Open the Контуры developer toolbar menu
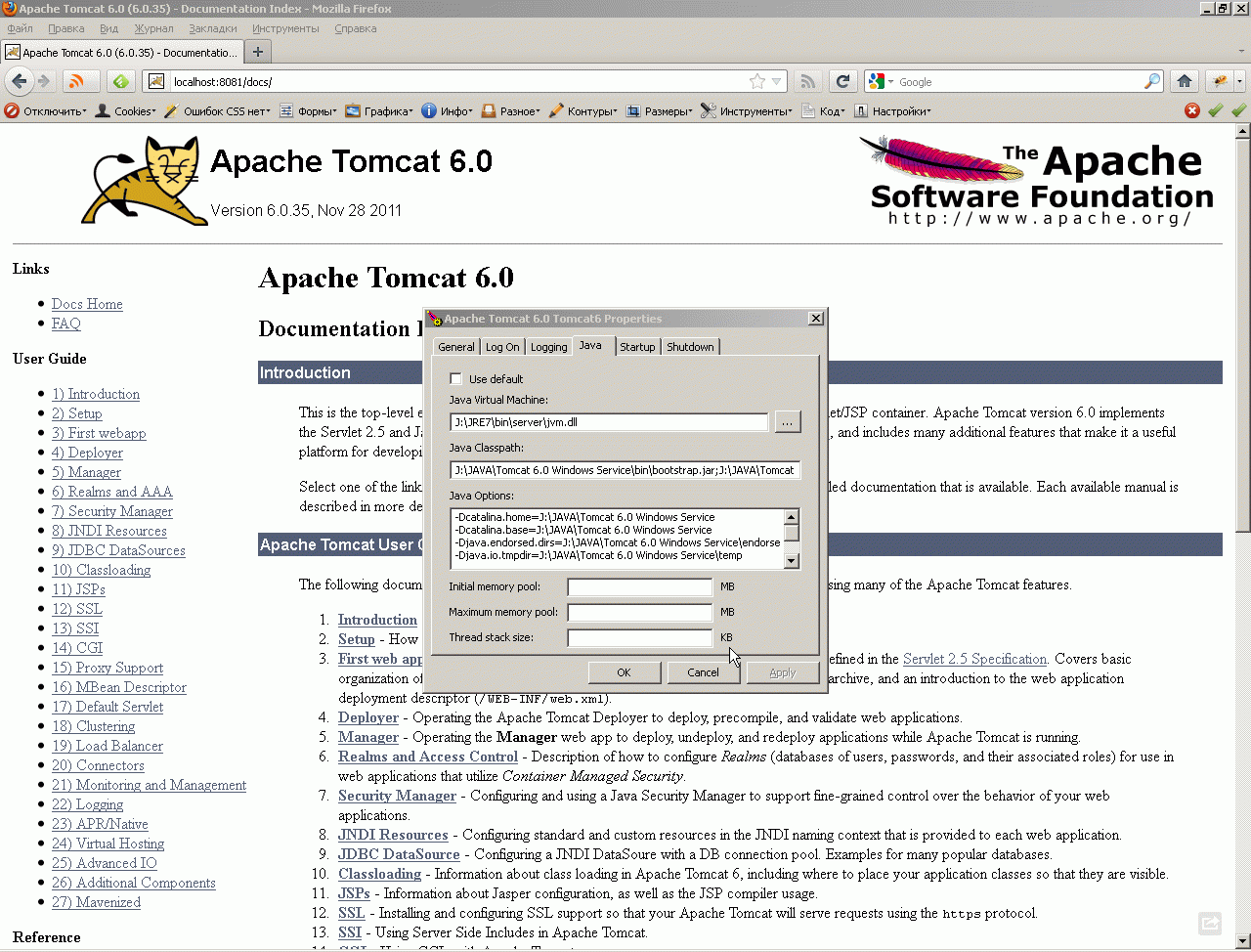This screenshot has width=1251, height=952. [x=583, y=111]
